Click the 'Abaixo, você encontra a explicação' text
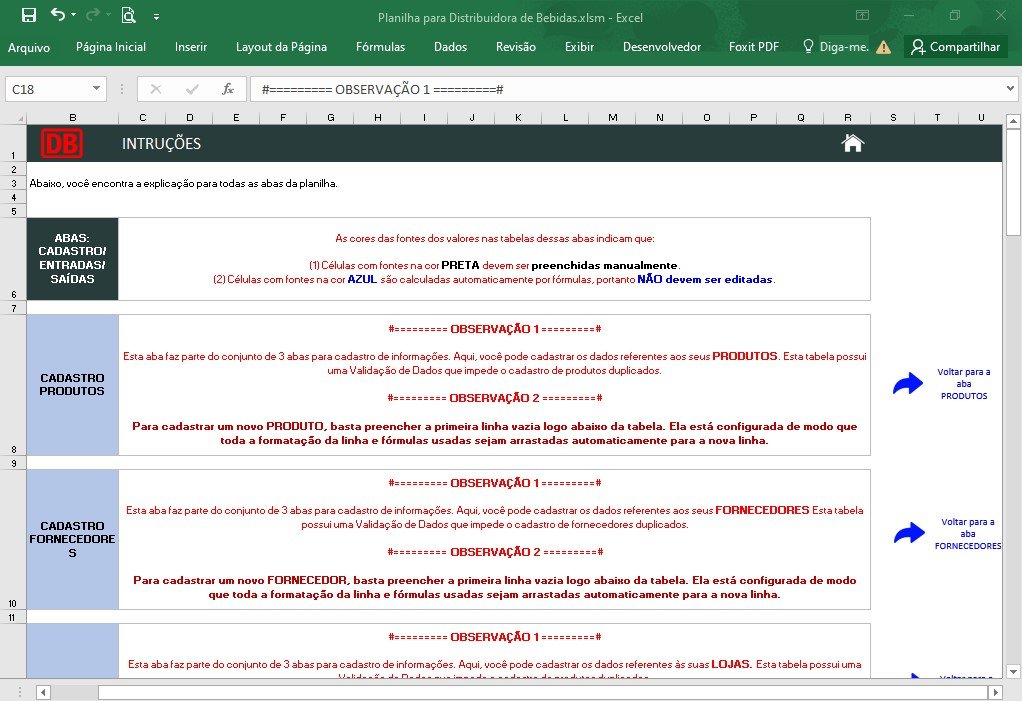The height and width of the screenshot is (701, 1022). click(x=183, y=184)
